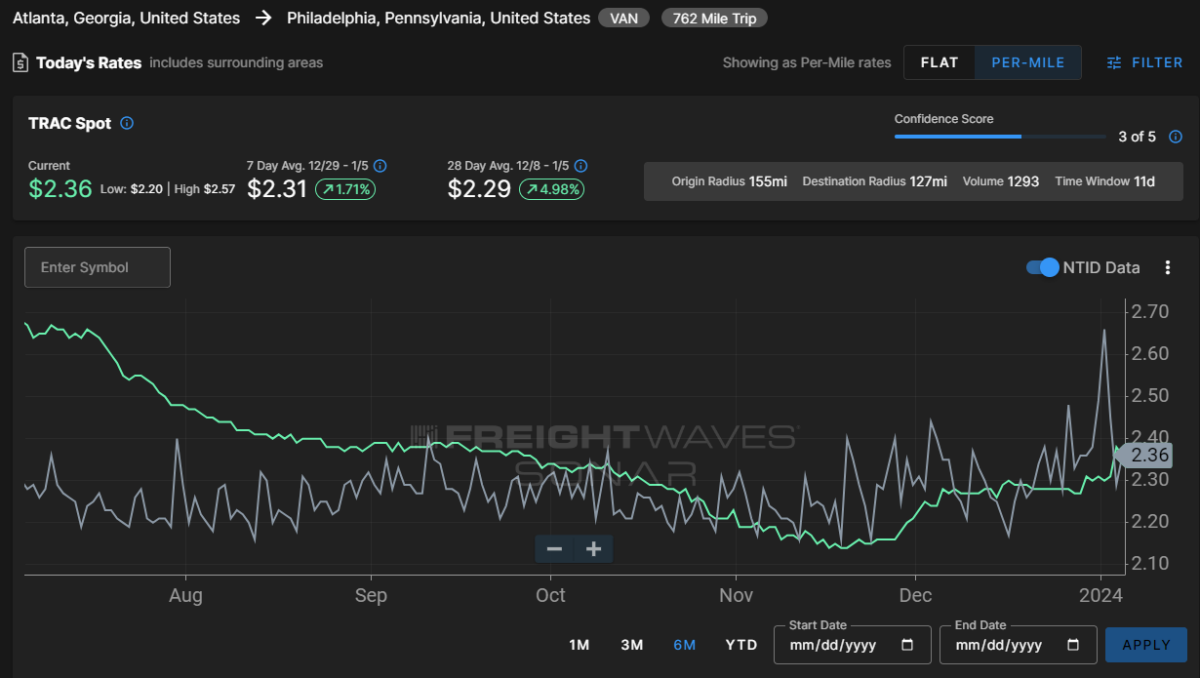
Task: Click the Confidence Score info icon
Action: click(1176, 136)
